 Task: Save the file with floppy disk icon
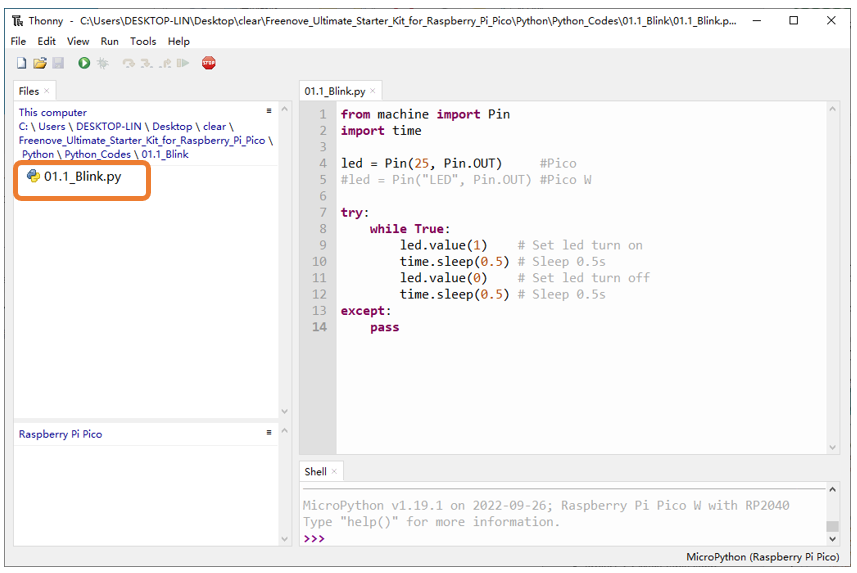[x=58, y=63]
